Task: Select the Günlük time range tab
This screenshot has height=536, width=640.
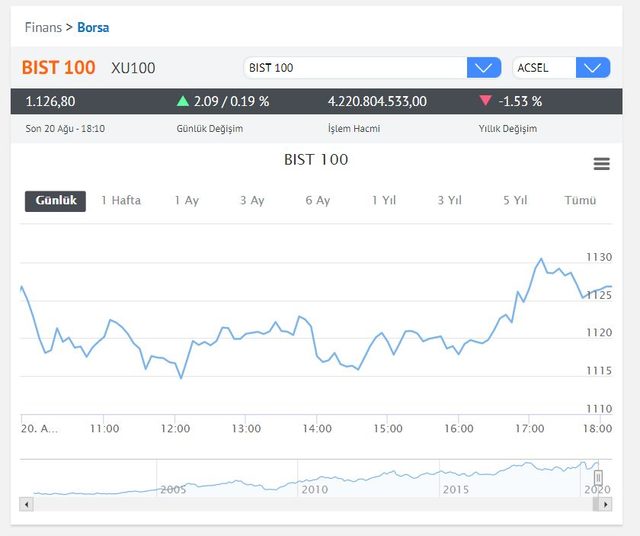Action: coord(56,201)
